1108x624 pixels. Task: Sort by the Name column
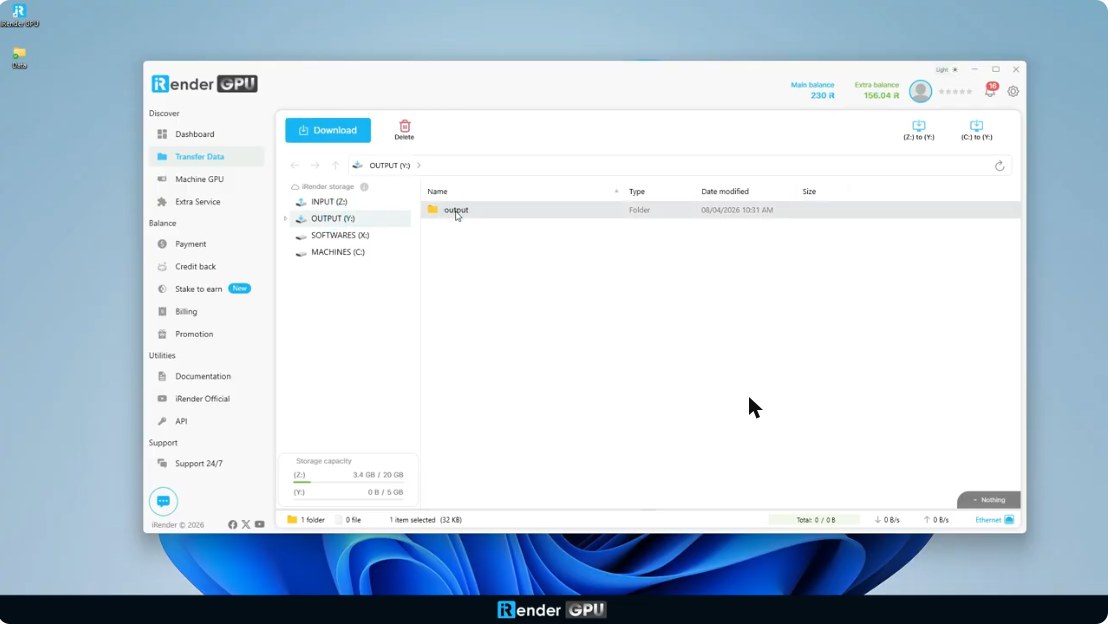tap(437, 192)
